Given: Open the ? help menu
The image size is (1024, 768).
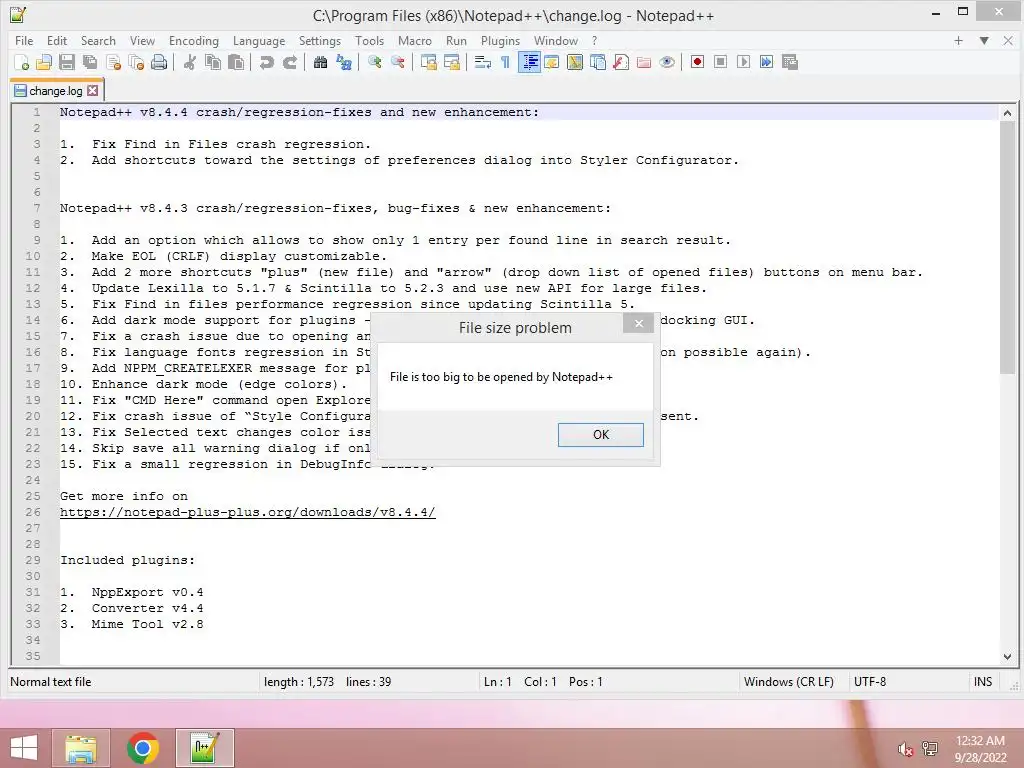Looking at the screenshot, I should click(594, 40).
